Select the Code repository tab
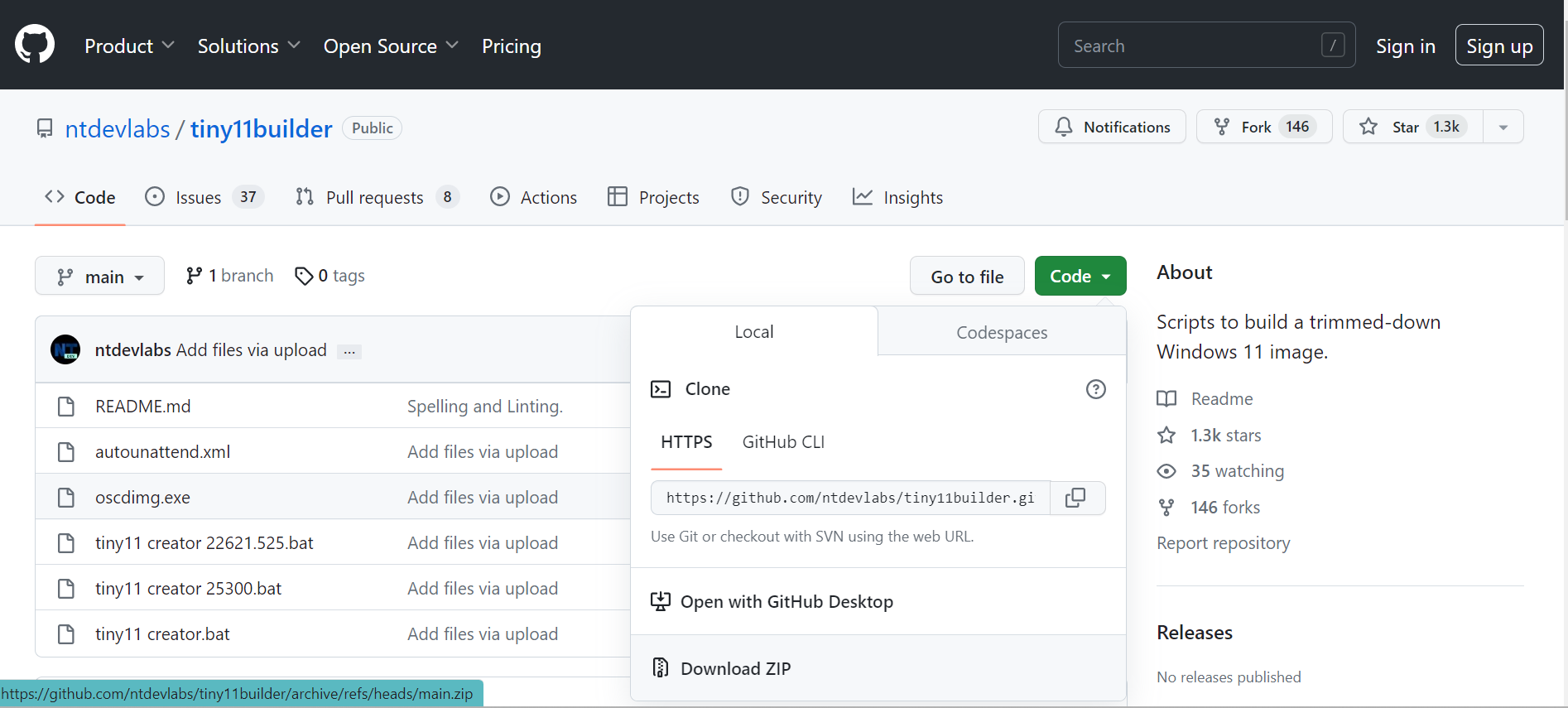This screenshot has height=708, width=1568. (80, 197)
